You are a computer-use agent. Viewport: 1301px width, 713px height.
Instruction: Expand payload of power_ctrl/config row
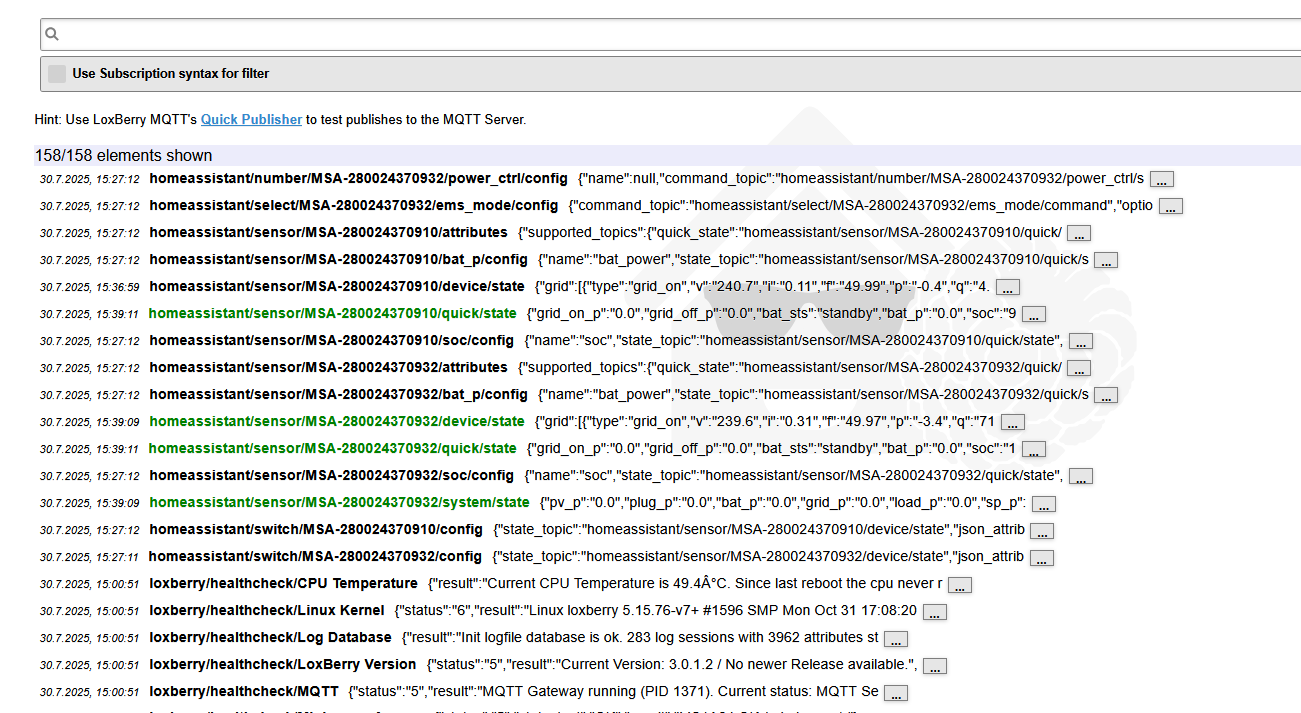1161,179
